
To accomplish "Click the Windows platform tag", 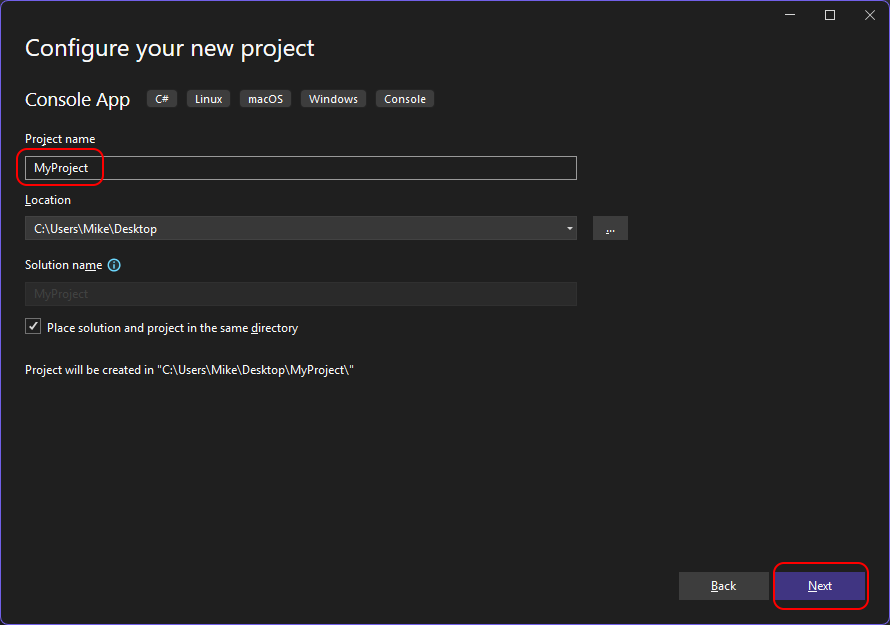I will click(333, 99).
